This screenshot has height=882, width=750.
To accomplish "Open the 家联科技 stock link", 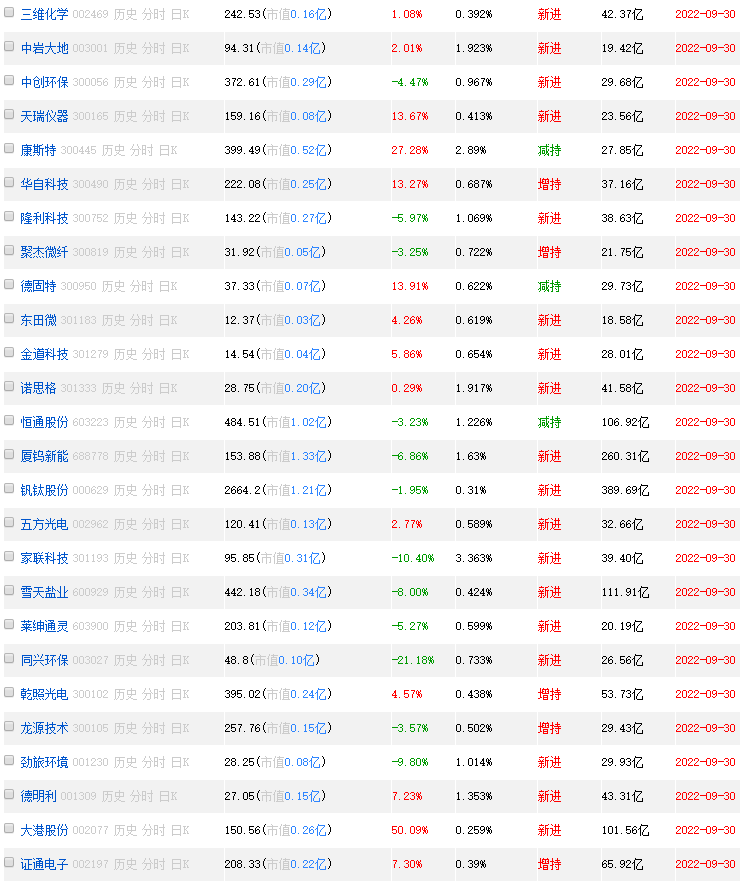I will click(x=44, y=559).
